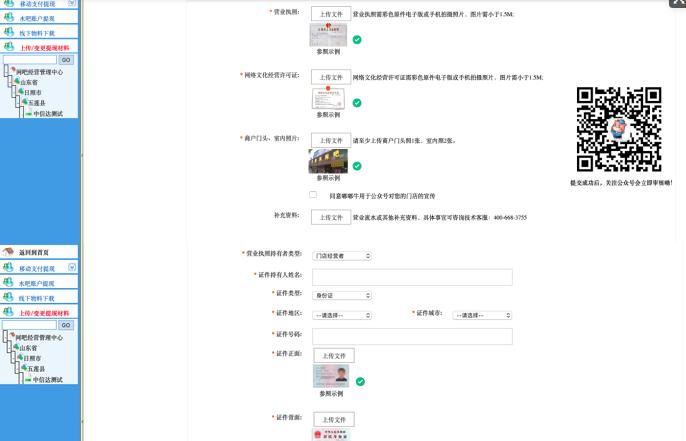This screenshot has height=441, width=686.
Task: Click the green checkmark next to the 网络文化经营许可证 thumbnail
Action: pos(357,103)
